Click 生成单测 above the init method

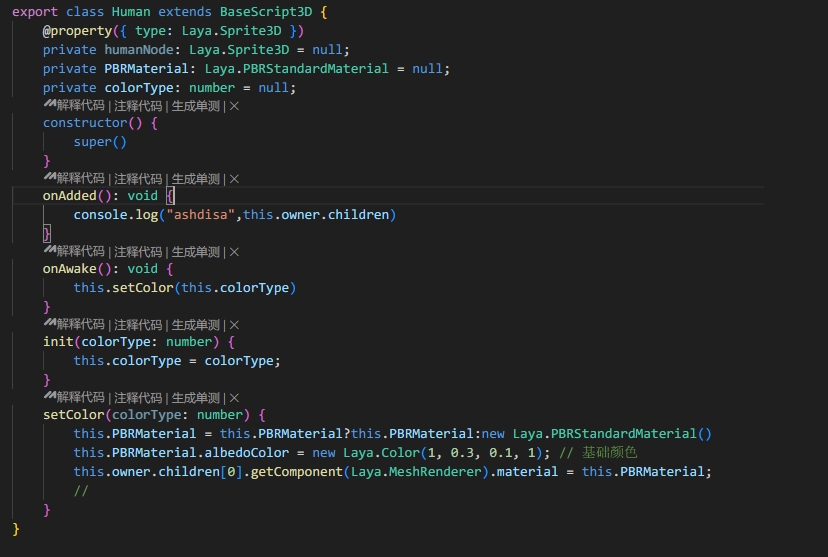(x=195, y=325)
